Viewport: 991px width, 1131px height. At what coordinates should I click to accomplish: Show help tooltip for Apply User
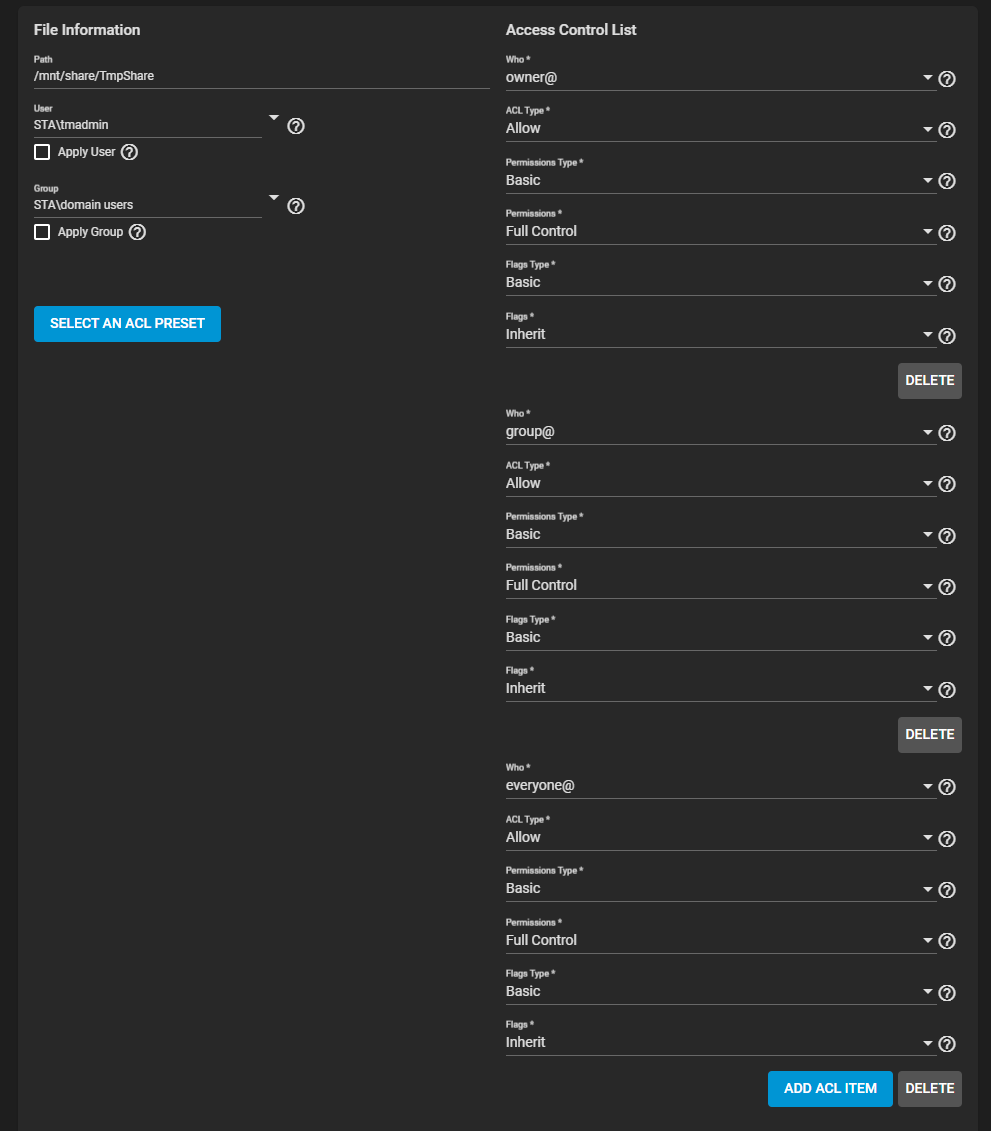[x=129, y=152]
